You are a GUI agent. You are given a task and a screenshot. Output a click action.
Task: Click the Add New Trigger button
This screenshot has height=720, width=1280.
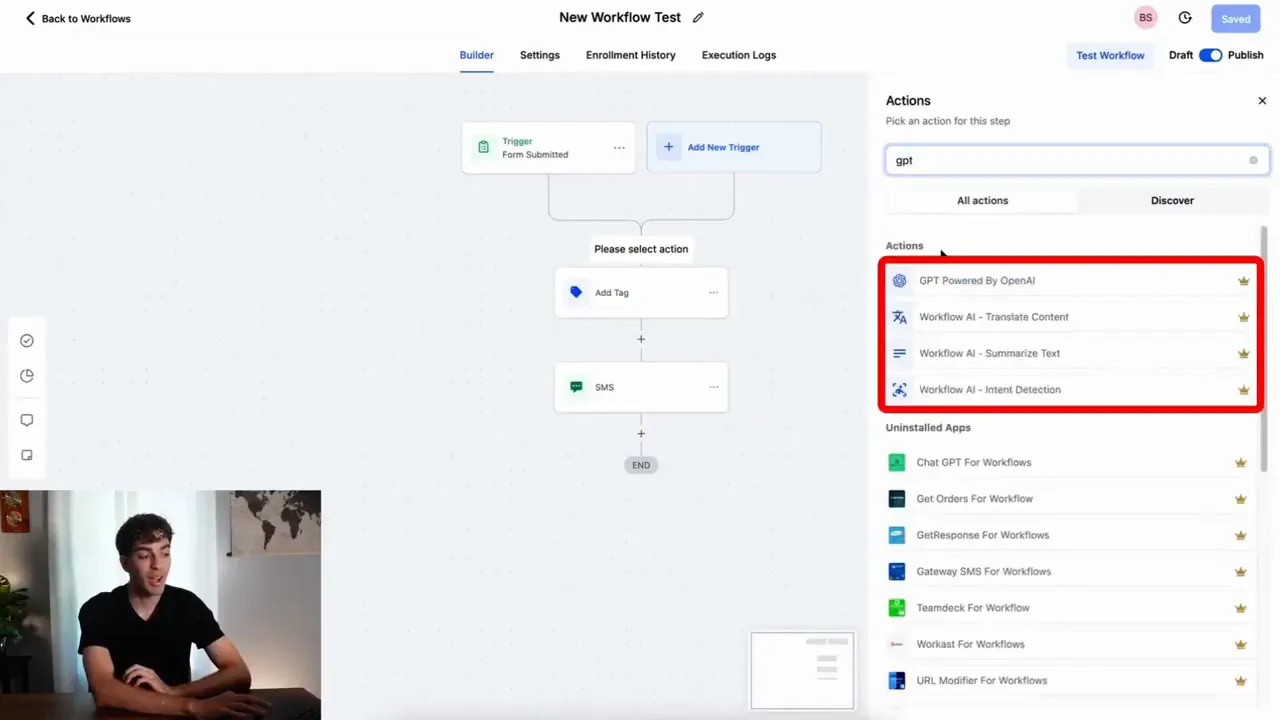[734, 147]
